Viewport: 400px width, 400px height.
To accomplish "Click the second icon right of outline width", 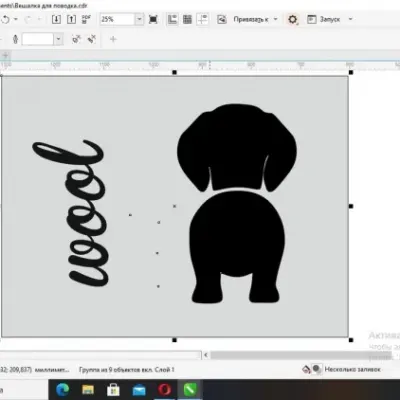I will (x=92, y=39).
